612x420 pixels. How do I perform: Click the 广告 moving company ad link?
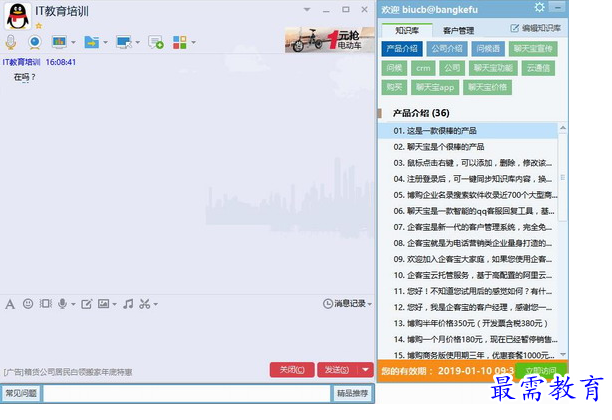pos(68,372)
